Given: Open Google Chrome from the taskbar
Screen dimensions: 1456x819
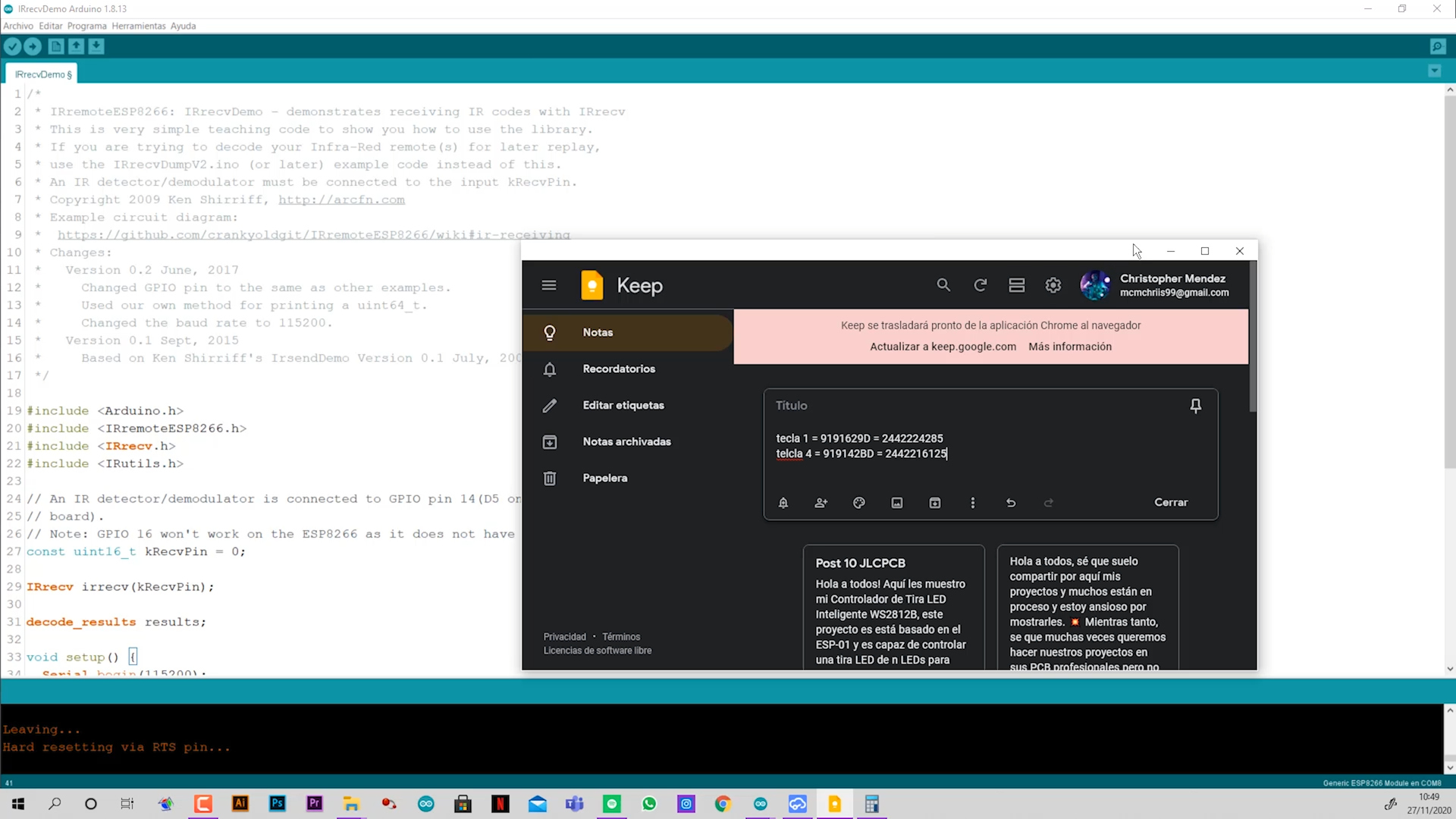Looking at the screenshot, I should (x=723, y=804).
